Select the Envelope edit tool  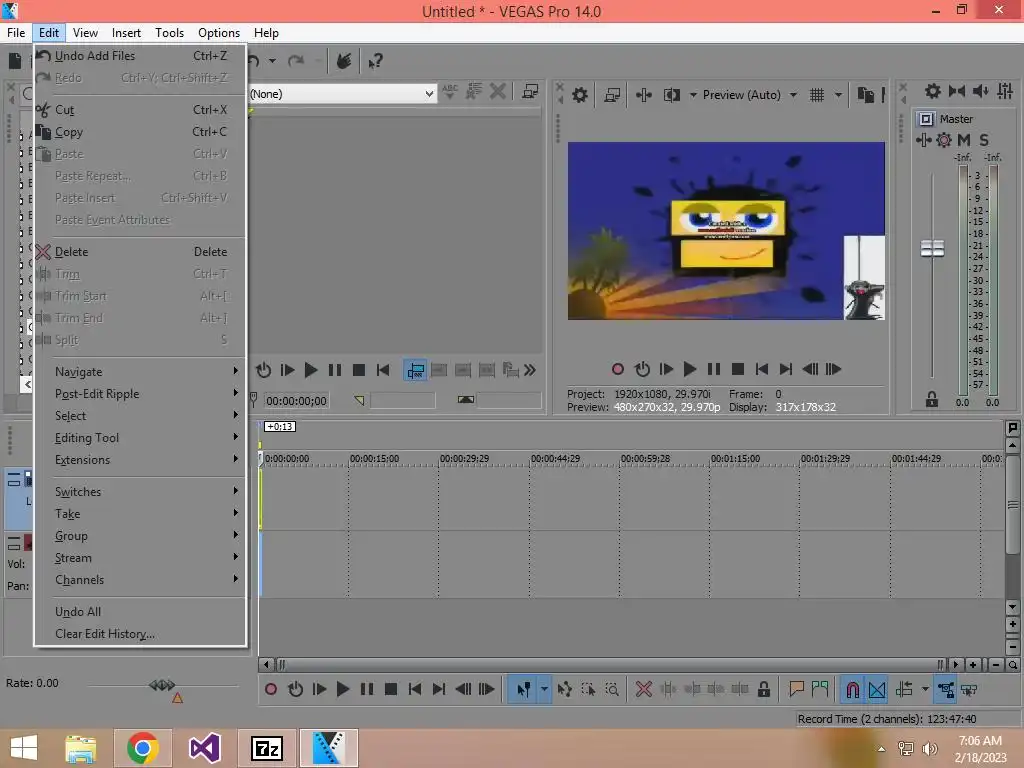point(564,689)
